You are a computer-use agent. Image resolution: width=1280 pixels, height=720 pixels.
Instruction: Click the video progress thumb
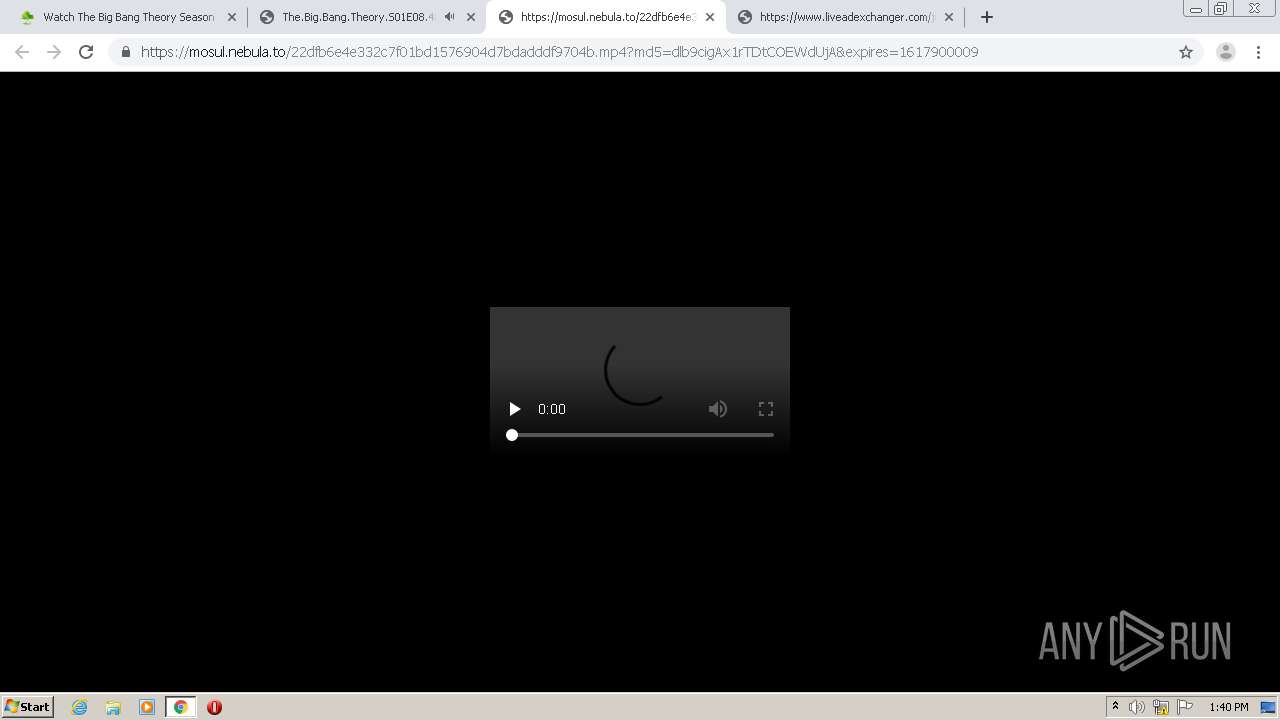pos(512,435)
